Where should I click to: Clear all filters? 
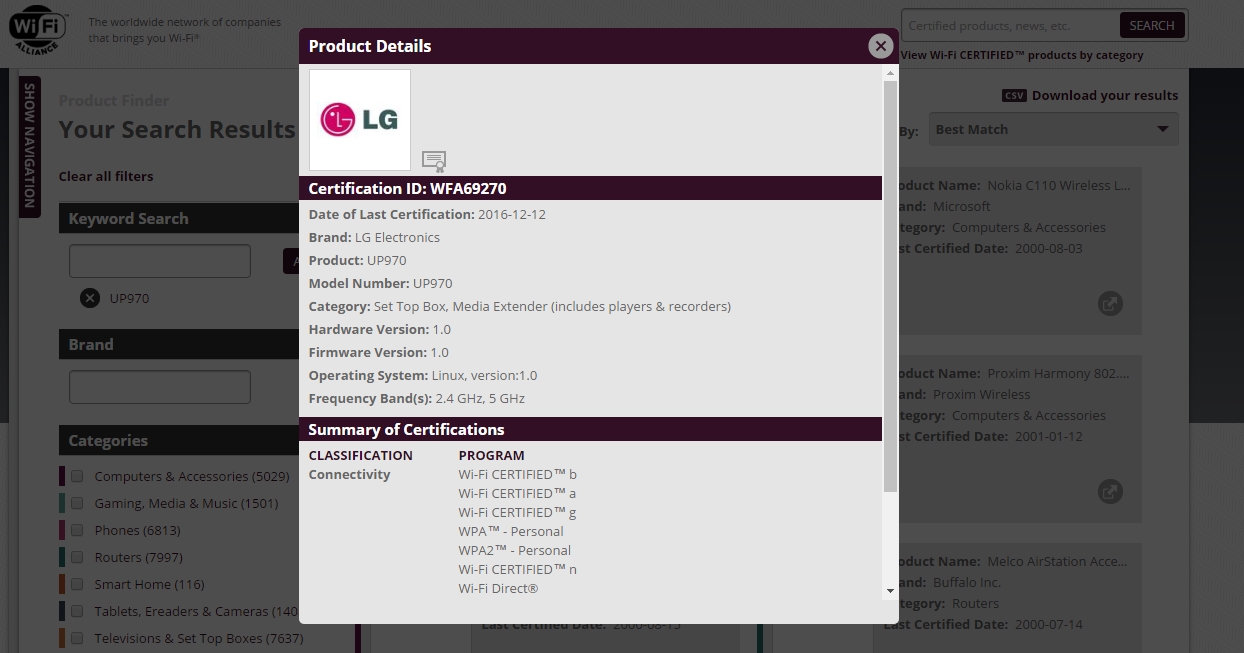pos(106,176)
